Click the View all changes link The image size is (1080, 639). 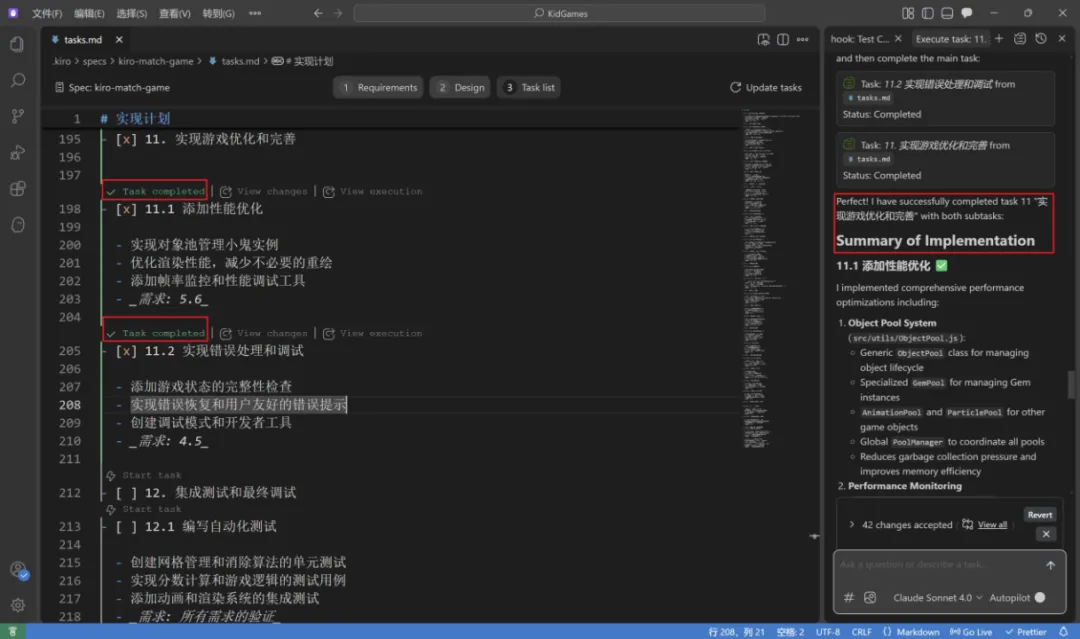[x=992, y=525]
